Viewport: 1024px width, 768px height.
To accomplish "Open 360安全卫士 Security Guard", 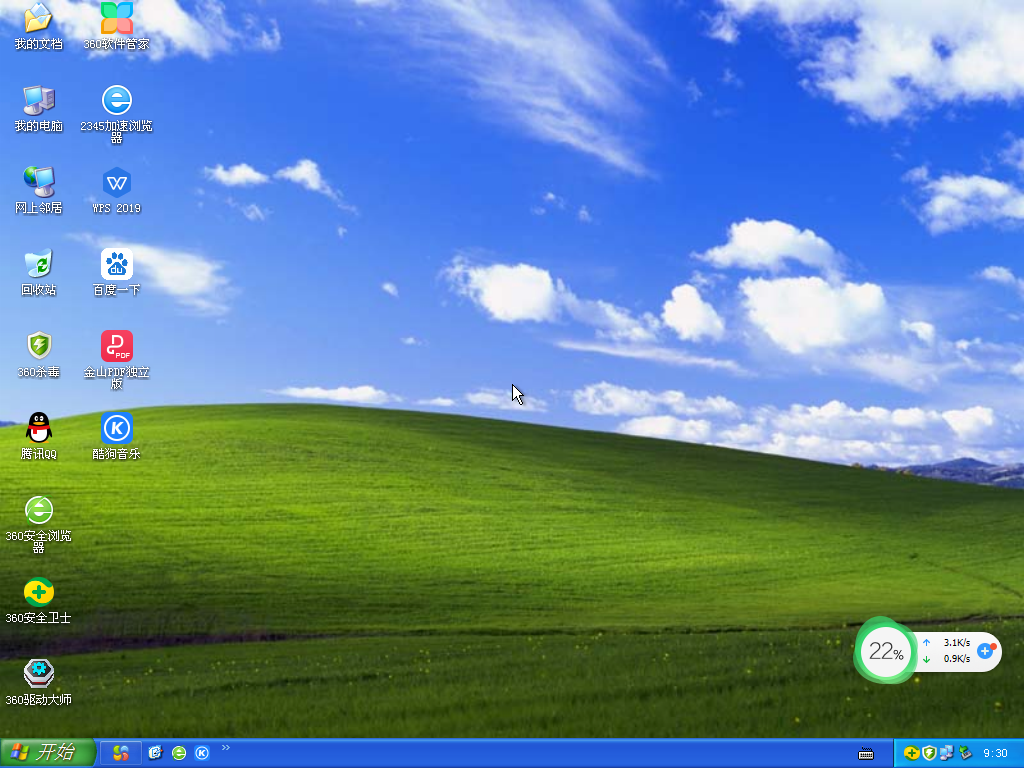I will 38,591.
